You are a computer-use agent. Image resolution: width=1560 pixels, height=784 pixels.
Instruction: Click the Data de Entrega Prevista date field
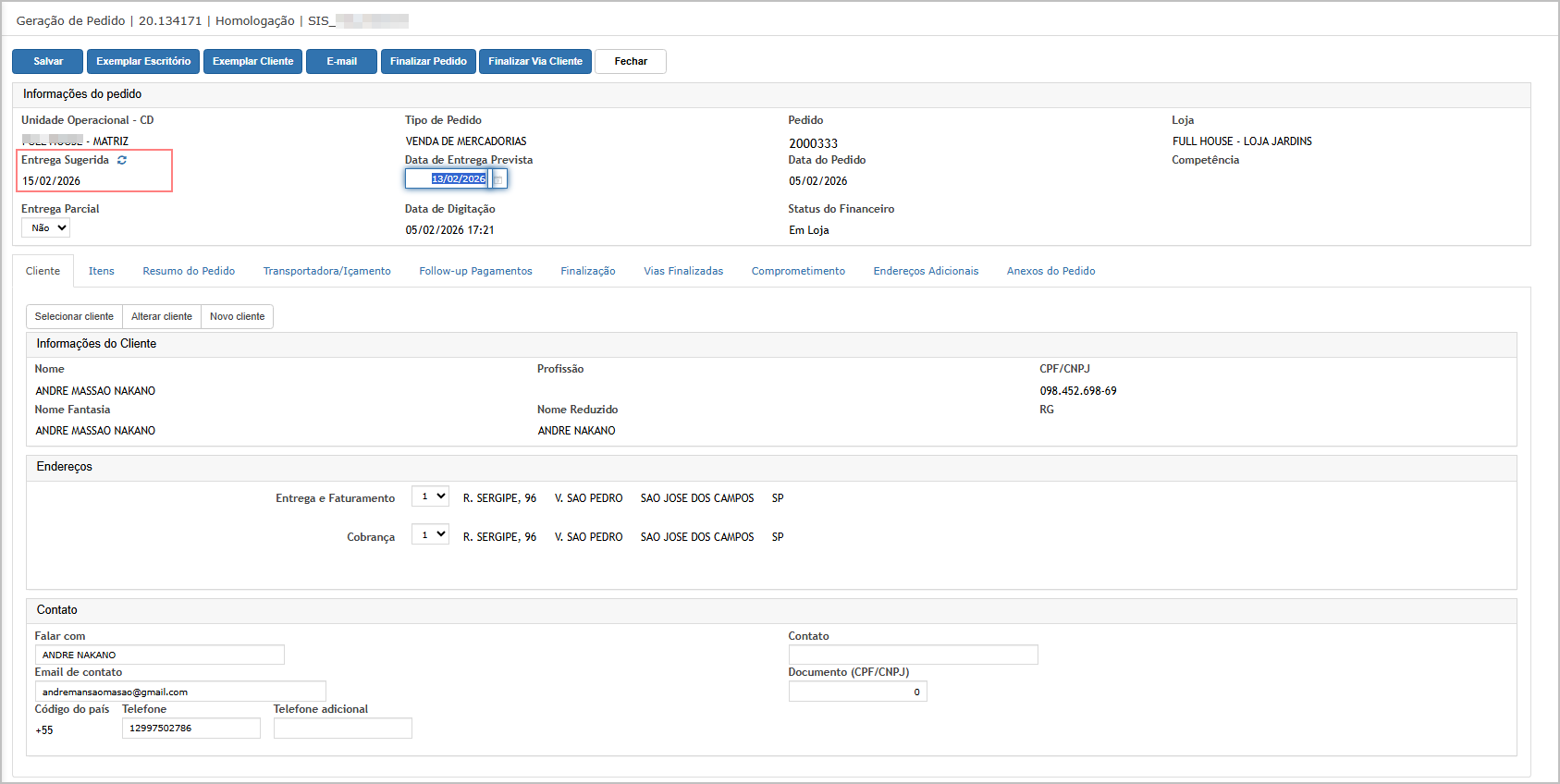[448, 179]
